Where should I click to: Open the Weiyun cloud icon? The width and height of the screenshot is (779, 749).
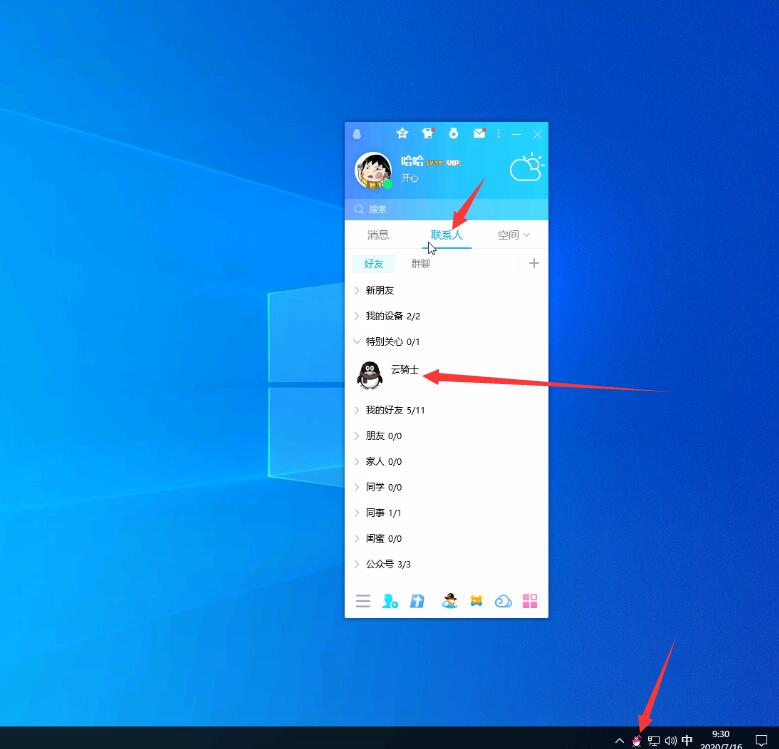[503, 601]
